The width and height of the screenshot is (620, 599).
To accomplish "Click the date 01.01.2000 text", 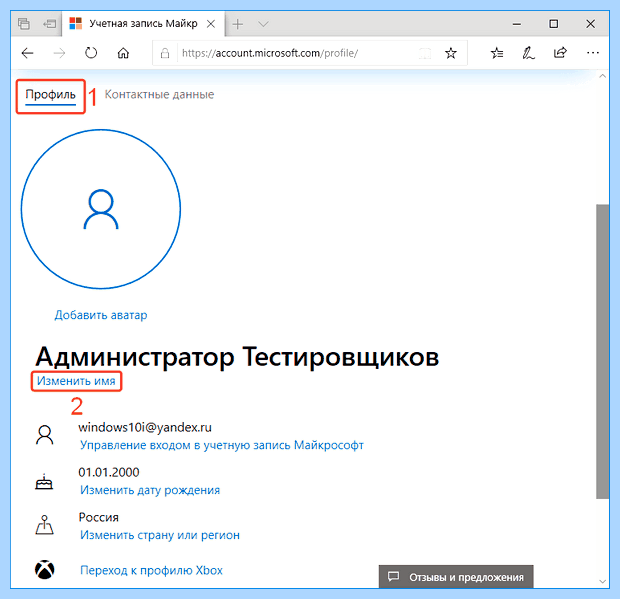I will [x=109, y=472].
